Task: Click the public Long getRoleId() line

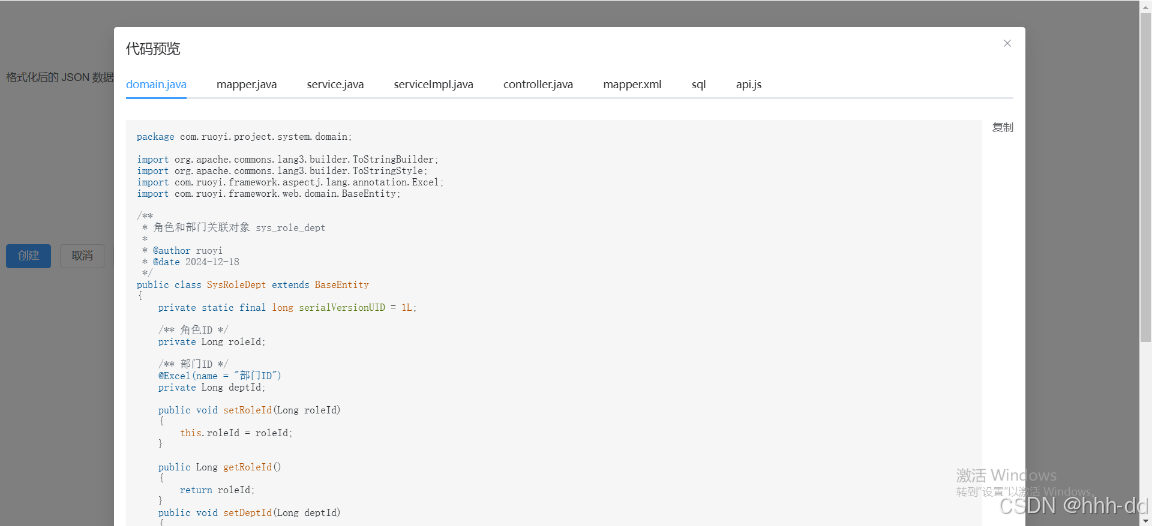Action: [220, 466]
